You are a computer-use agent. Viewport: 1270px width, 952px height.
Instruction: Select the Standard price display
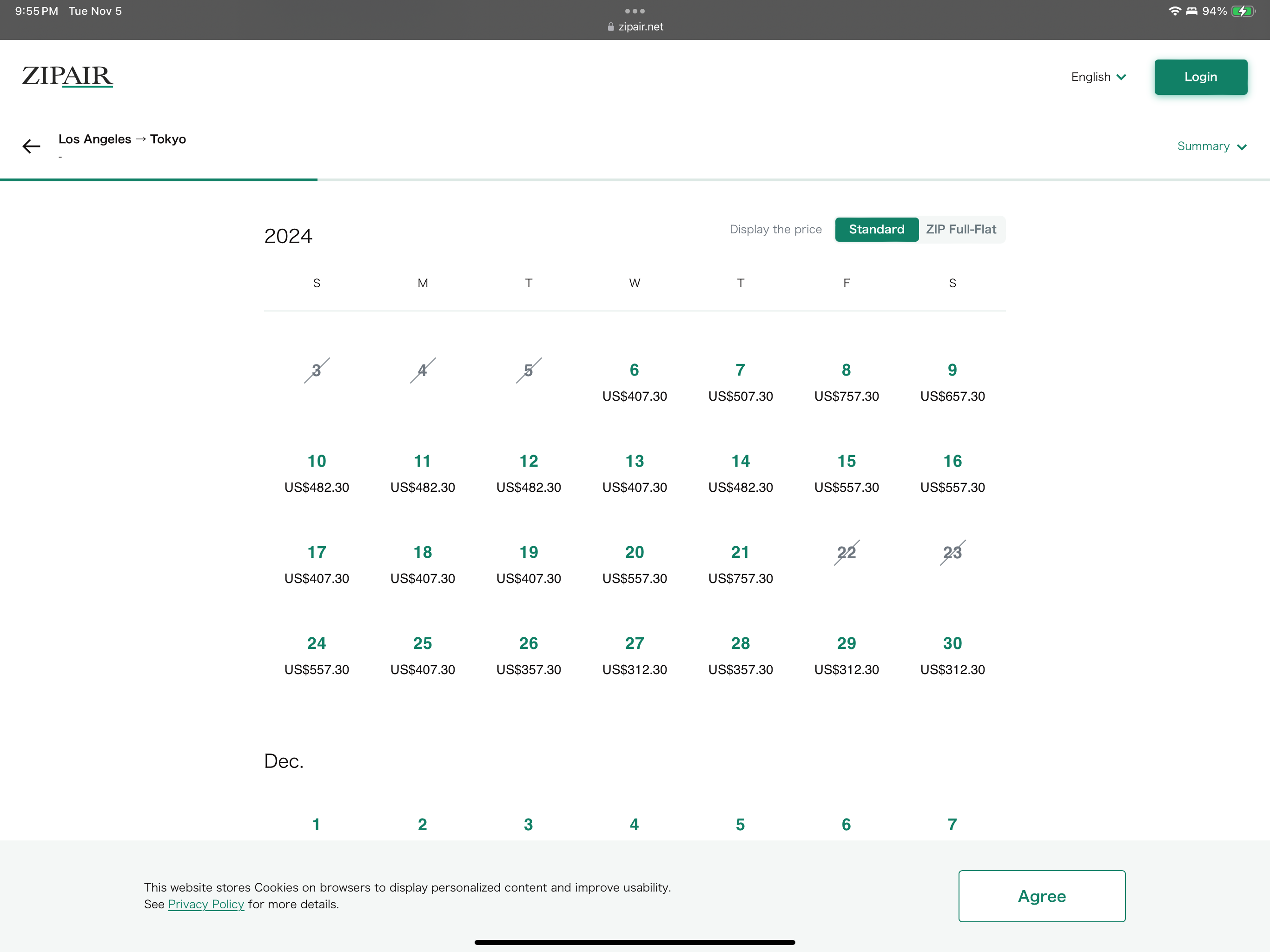876,230
